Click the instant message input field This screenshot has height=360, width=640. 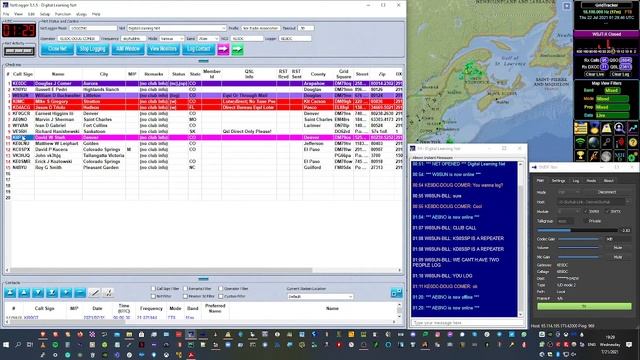click(x=467, y=322)
